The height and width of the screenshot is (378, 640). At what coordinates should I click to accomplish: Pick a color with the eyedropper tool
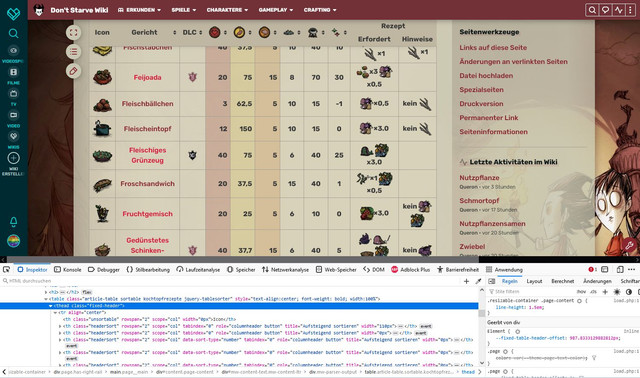(x=478, y=281)
